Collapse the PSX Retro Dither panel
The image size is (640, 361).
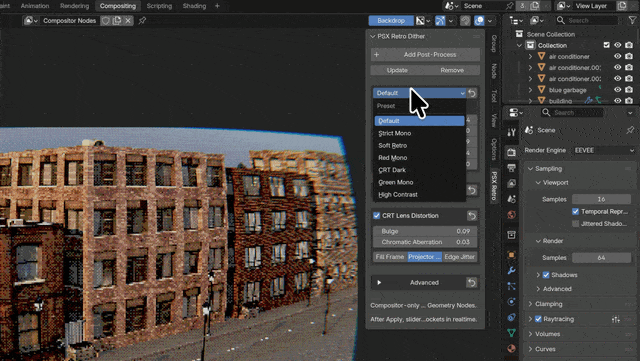(373, 36)
